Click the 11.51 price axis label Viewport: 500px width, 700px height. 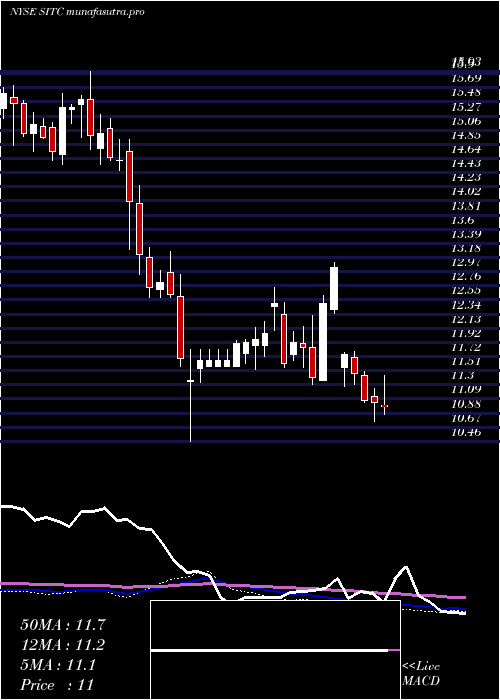tap(466, 361)
